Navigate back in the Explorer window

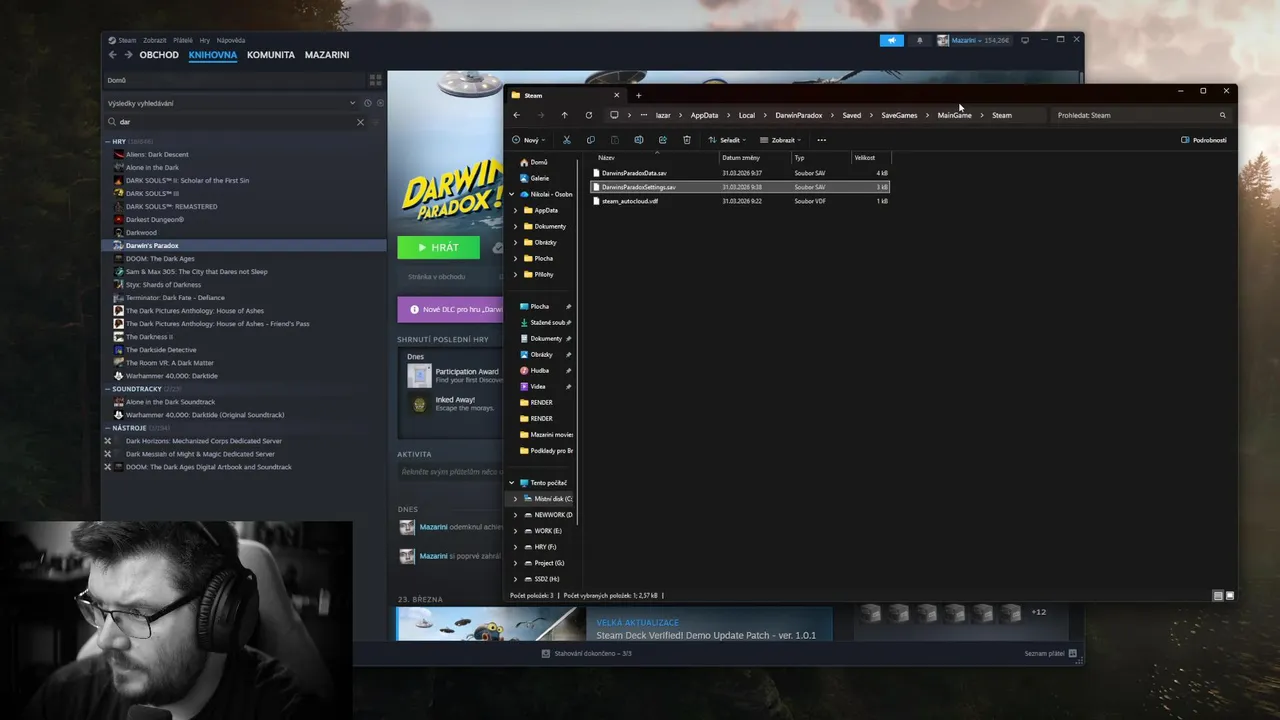coord(516,115)
